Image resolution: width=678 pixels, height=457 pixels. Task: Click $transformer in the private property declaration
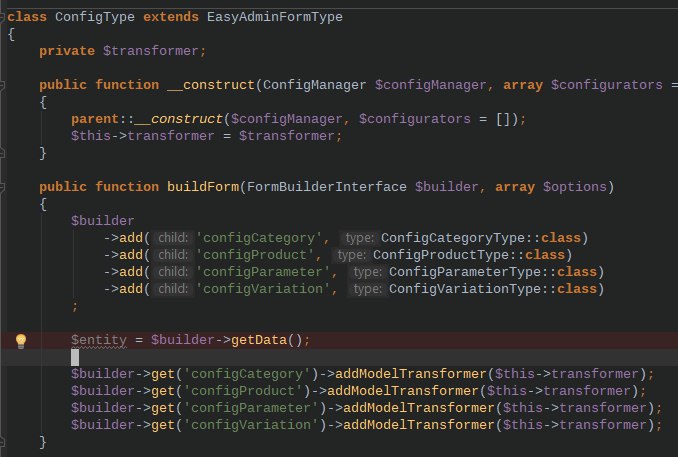[x=150, y=51]
